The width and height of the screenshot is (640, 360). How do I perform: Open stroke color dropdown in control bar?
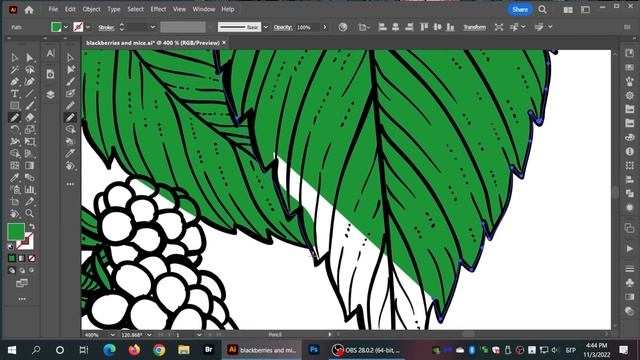point(88,27)
